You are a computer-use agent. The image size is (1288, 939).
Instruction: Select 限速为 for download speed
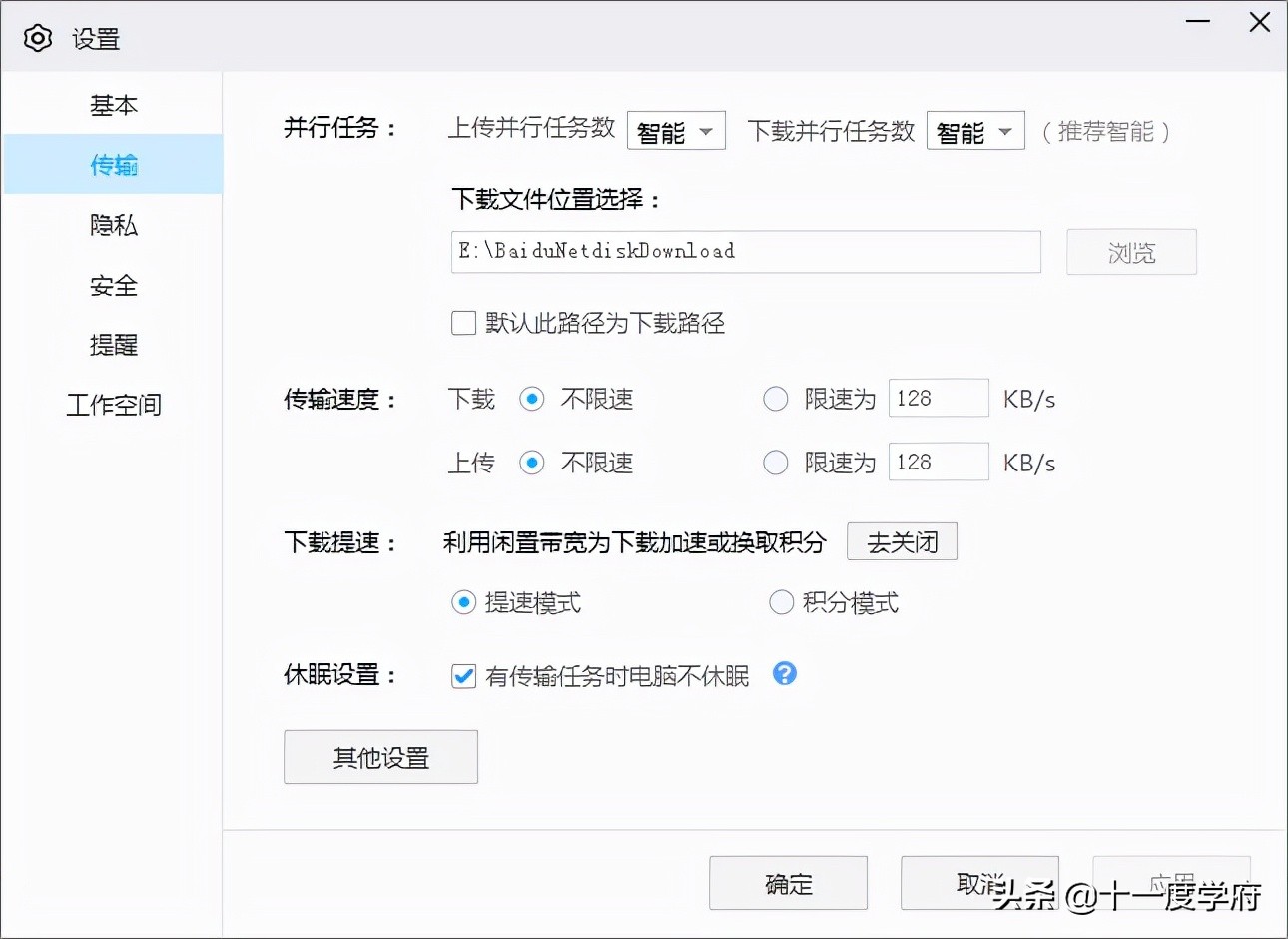776,398
